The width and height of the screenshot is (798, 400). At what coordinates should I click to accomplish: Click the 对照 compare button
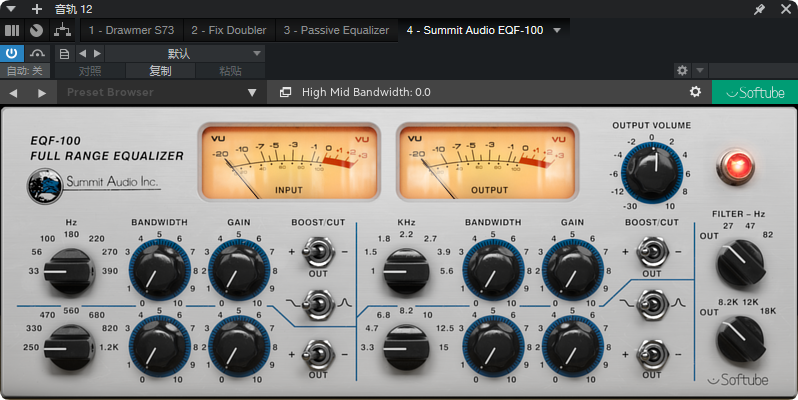90,71
